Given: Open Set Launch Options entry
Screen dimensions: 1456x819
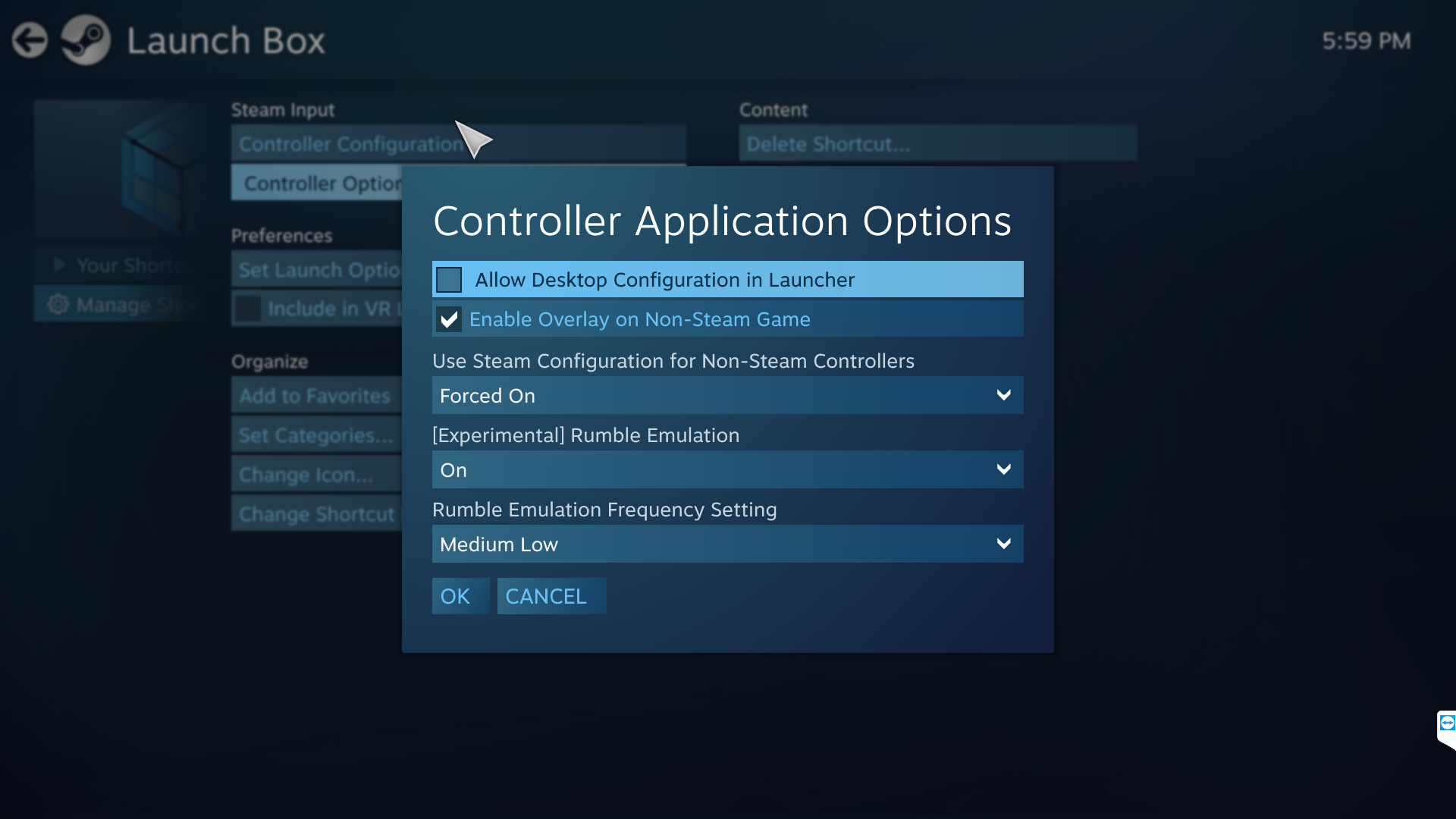Looking at the screenshot, I should click(x=317, y=270).
